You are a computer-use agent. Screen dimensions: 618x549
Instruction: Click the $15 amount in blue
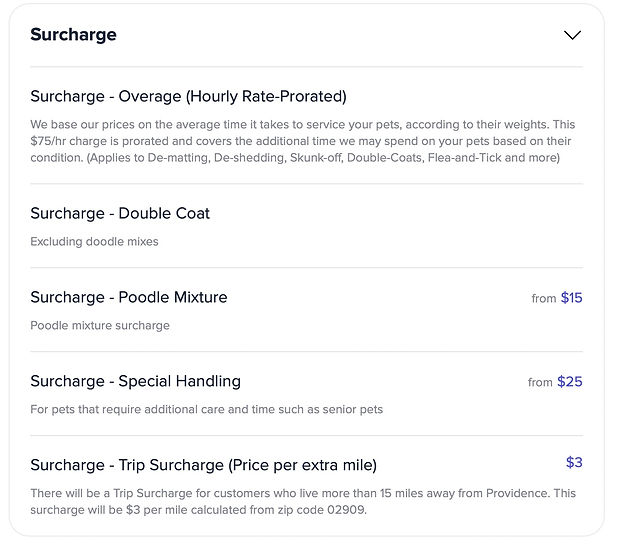pyautogui.click(x=571, y=298)
